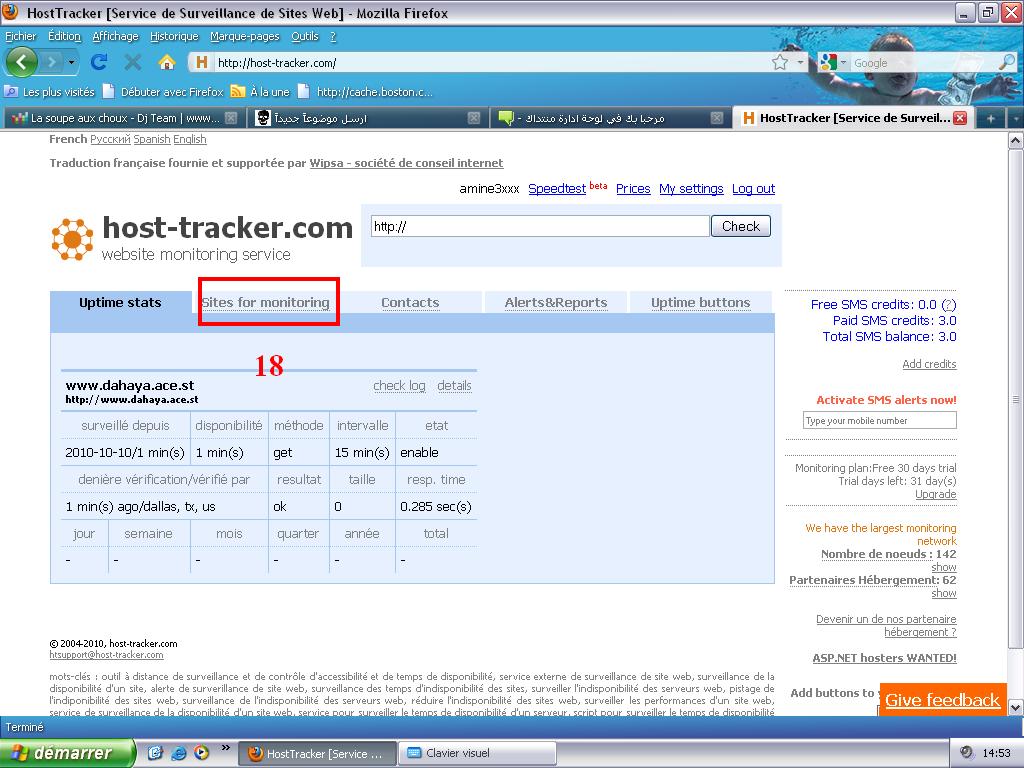The width and height of the screenshot is (1024, 768).
Task: Close the HostTracker browser tab
Action: pos(959,118)
